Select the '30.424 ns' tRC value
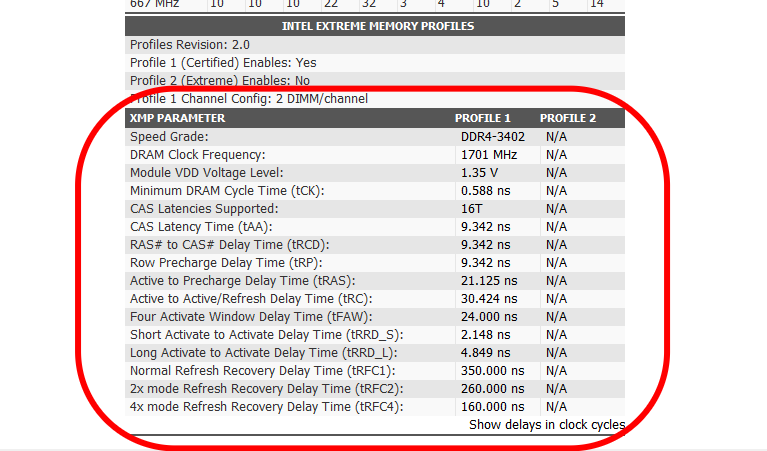Image resolution: width=767 pixels, height=451 pixels. tap(489, 299)
